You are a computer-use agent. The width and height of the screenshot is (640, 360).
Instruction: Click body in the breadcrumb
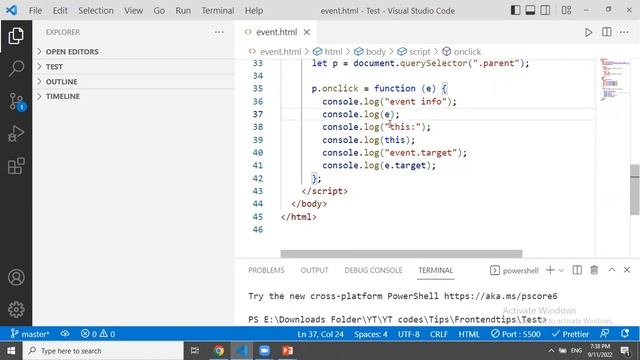(x=376, y=52)
